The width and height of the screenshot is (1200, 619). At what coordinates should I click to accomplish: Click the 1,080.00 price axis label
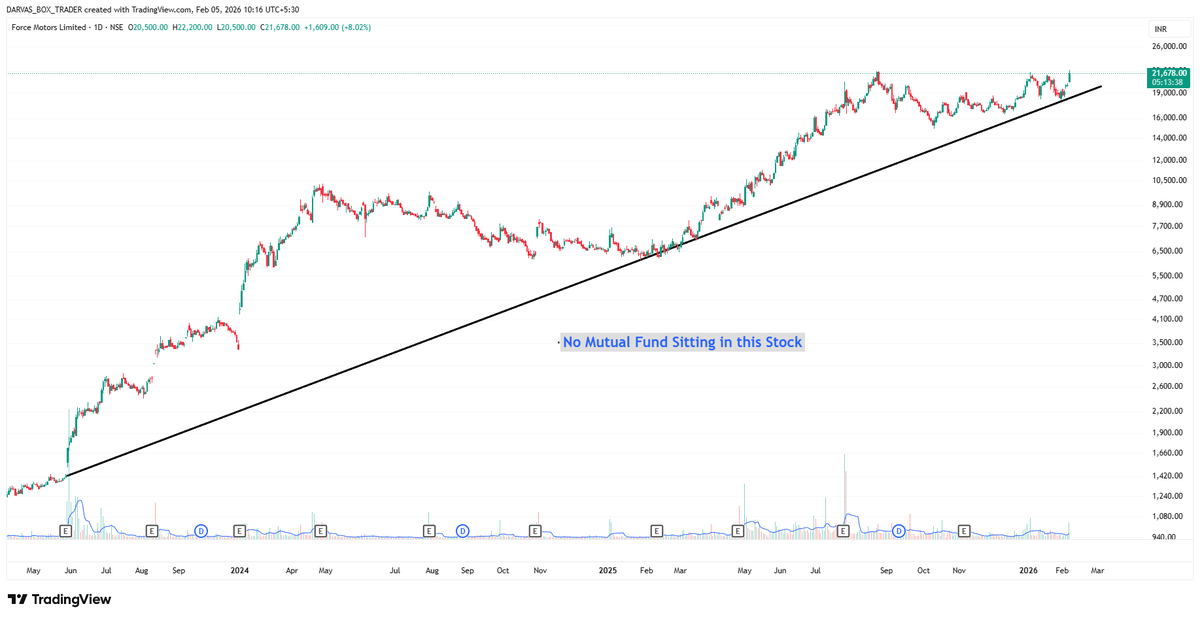(1169, 517)
